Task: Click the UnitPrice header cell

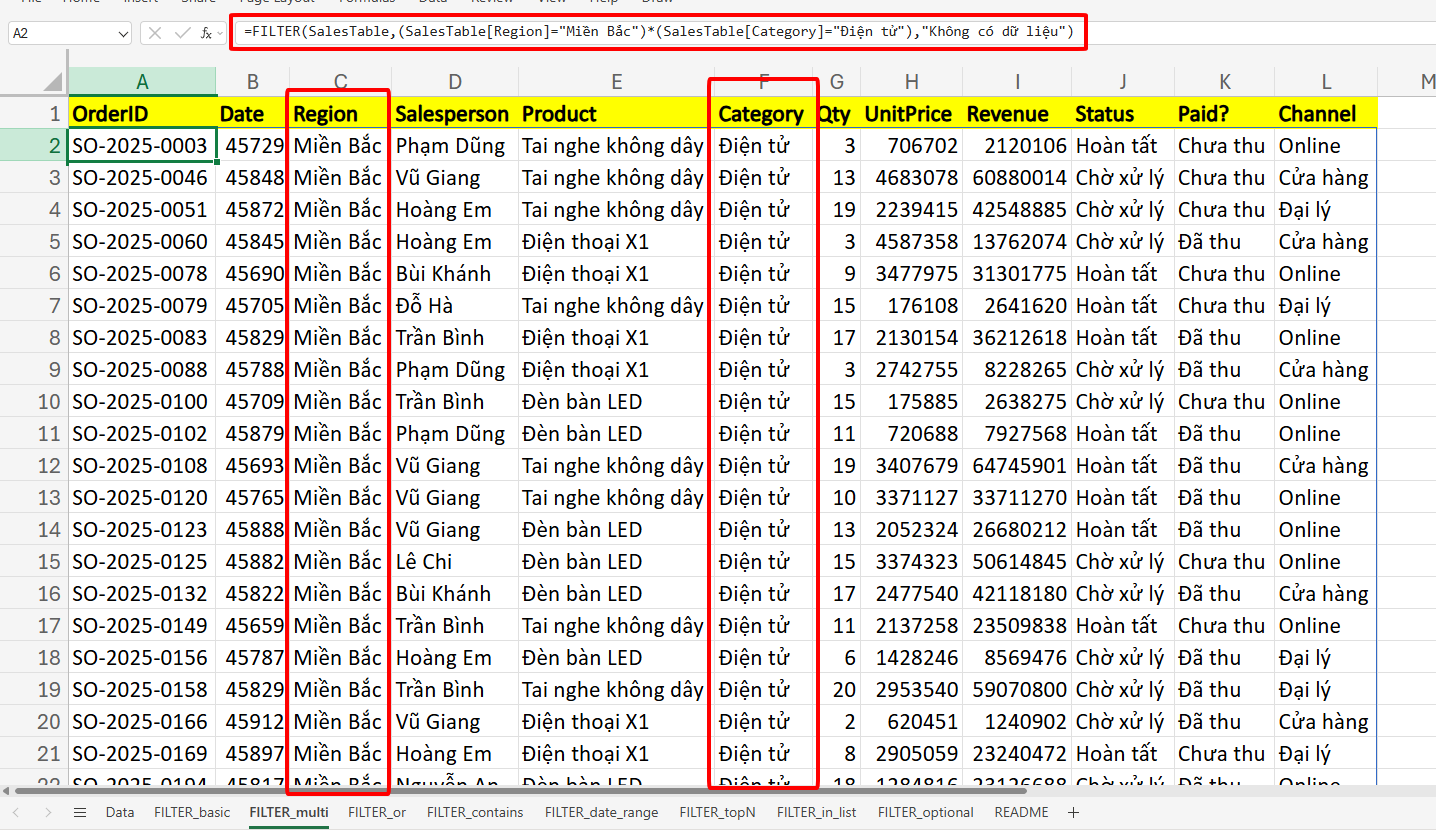Action: (x=911, y=114)
